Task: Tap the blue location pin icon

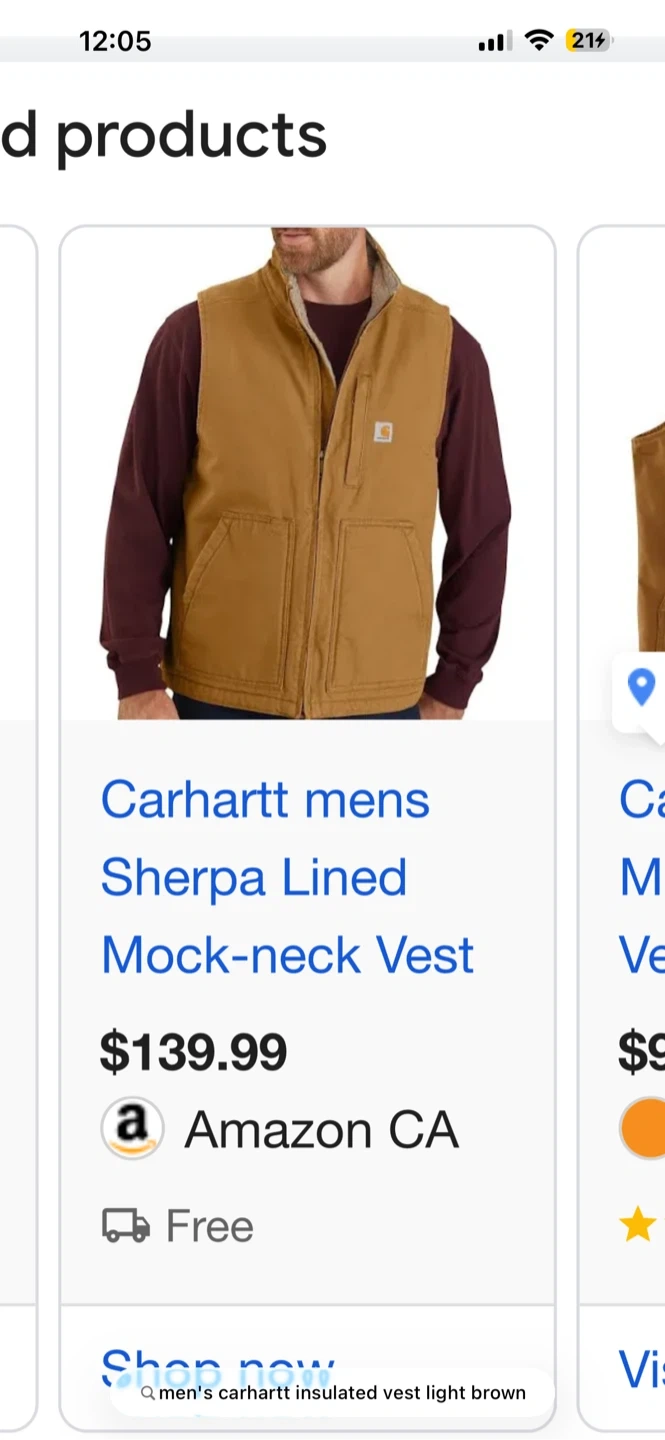Action: 641,687
